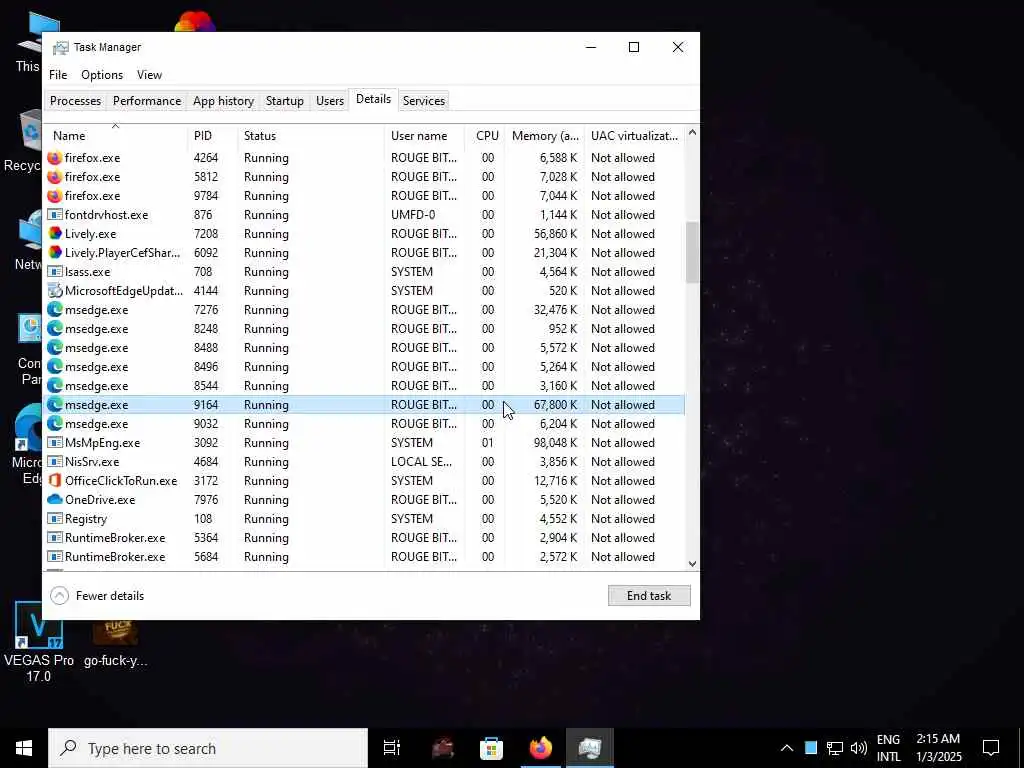Sort by the Memory column header
1024x768 pixels.
click(x=545, y=136)
